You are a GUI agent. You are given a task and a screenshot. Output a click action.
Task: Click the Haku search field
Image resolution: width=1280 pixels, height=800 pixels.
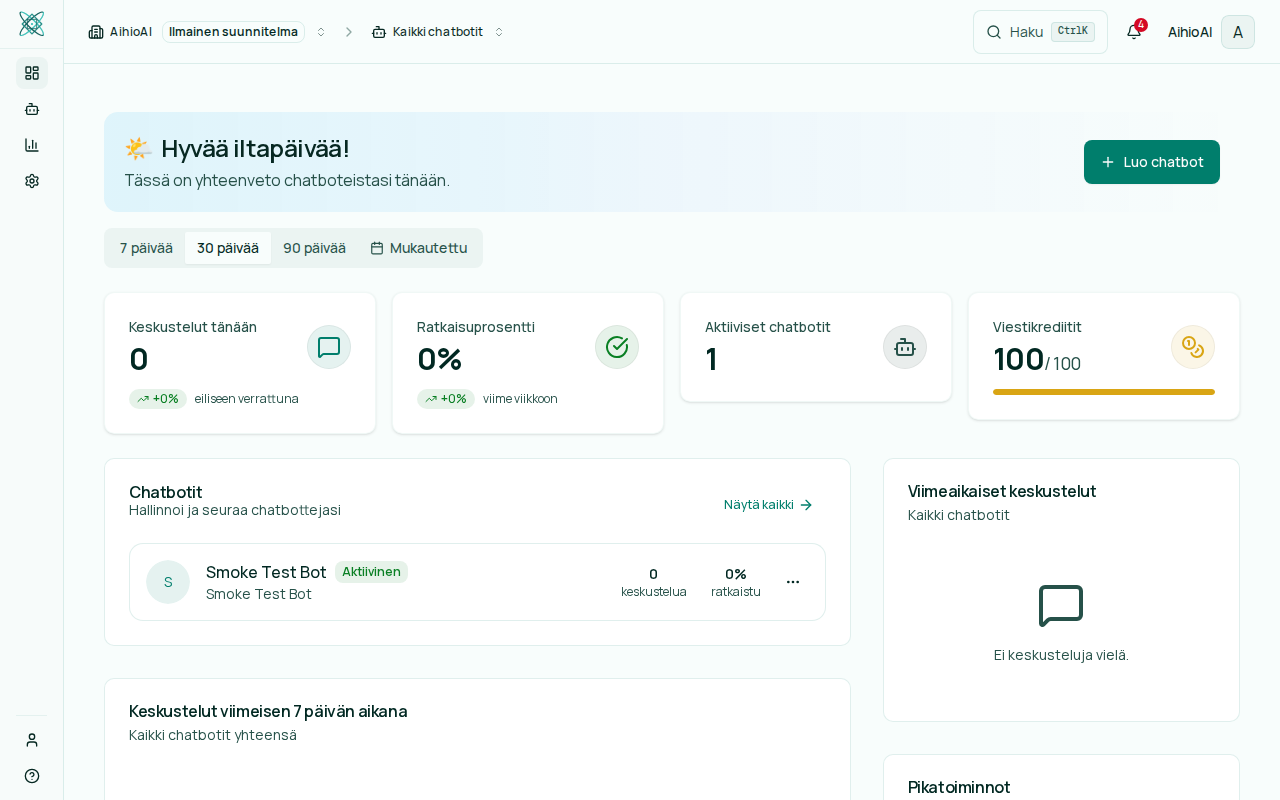(1039, 32)
